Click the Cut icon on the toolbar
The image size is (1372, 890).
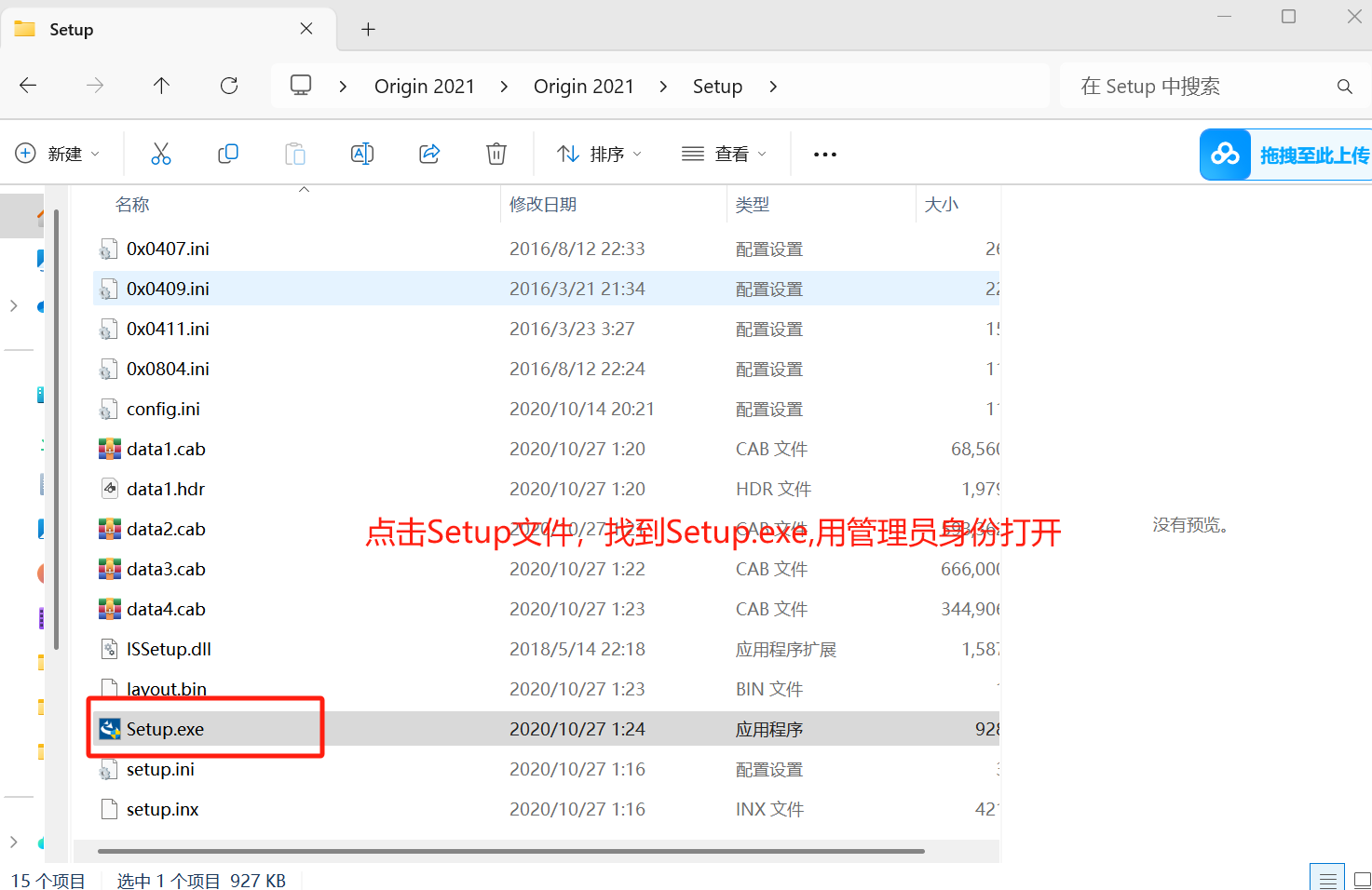[x=160, y=154]
